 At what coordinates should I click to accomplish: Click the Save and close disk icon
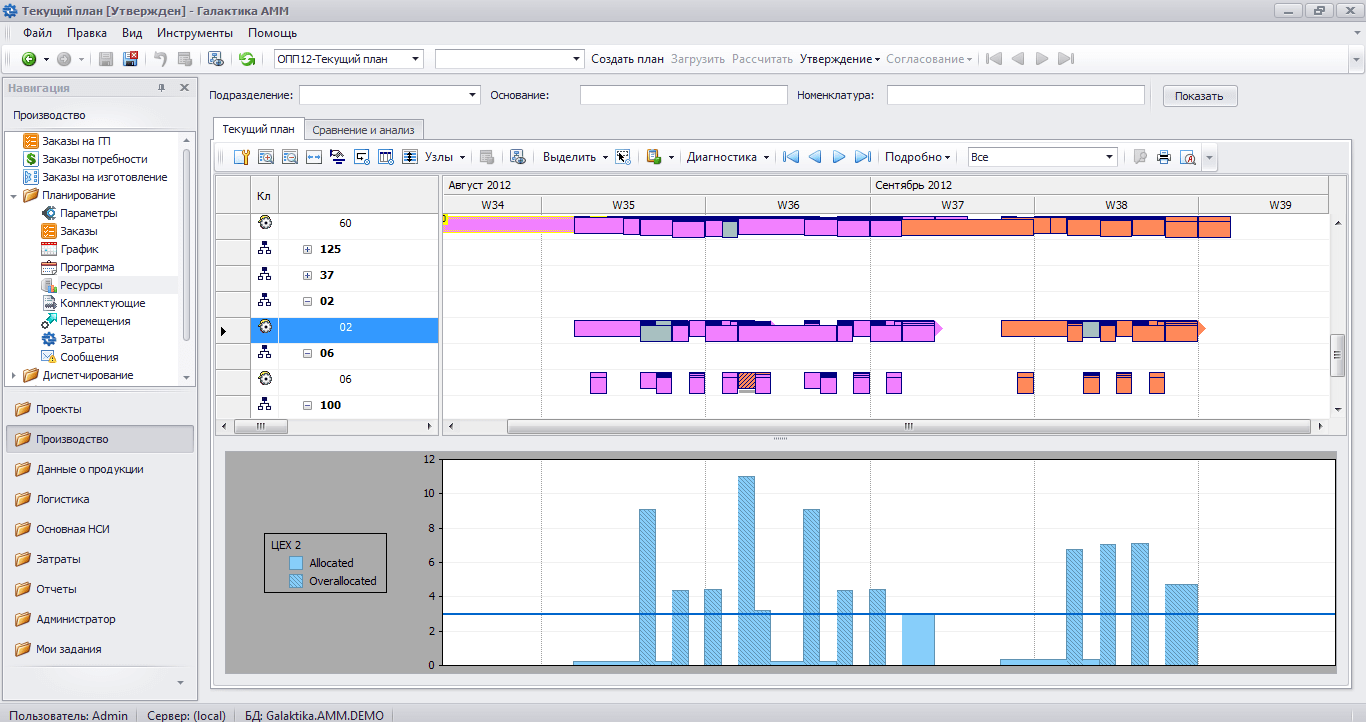(130, 59)
